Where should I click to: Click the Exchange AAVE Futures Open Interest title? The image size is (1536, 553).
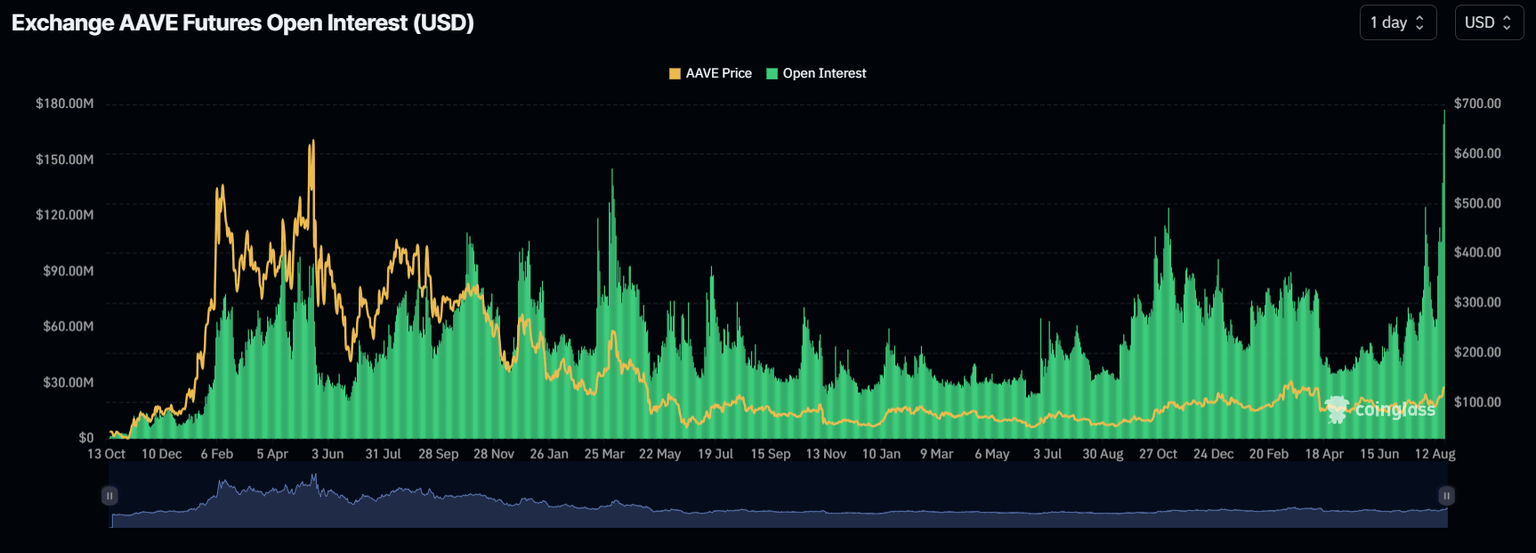(x=242, y=24)
